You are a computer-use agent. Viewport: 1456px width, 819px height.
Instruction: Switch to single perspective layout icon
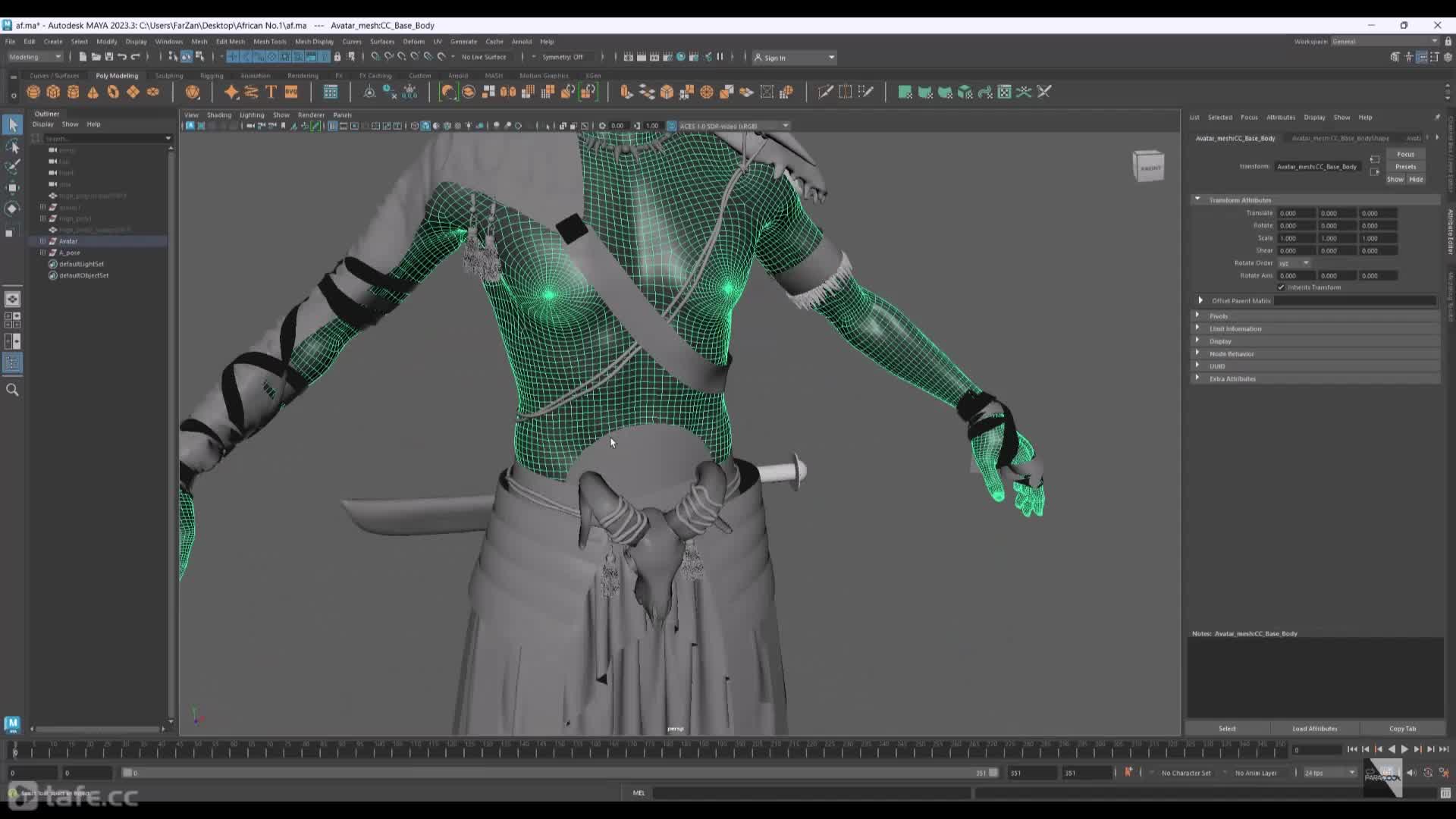point(12,300)
